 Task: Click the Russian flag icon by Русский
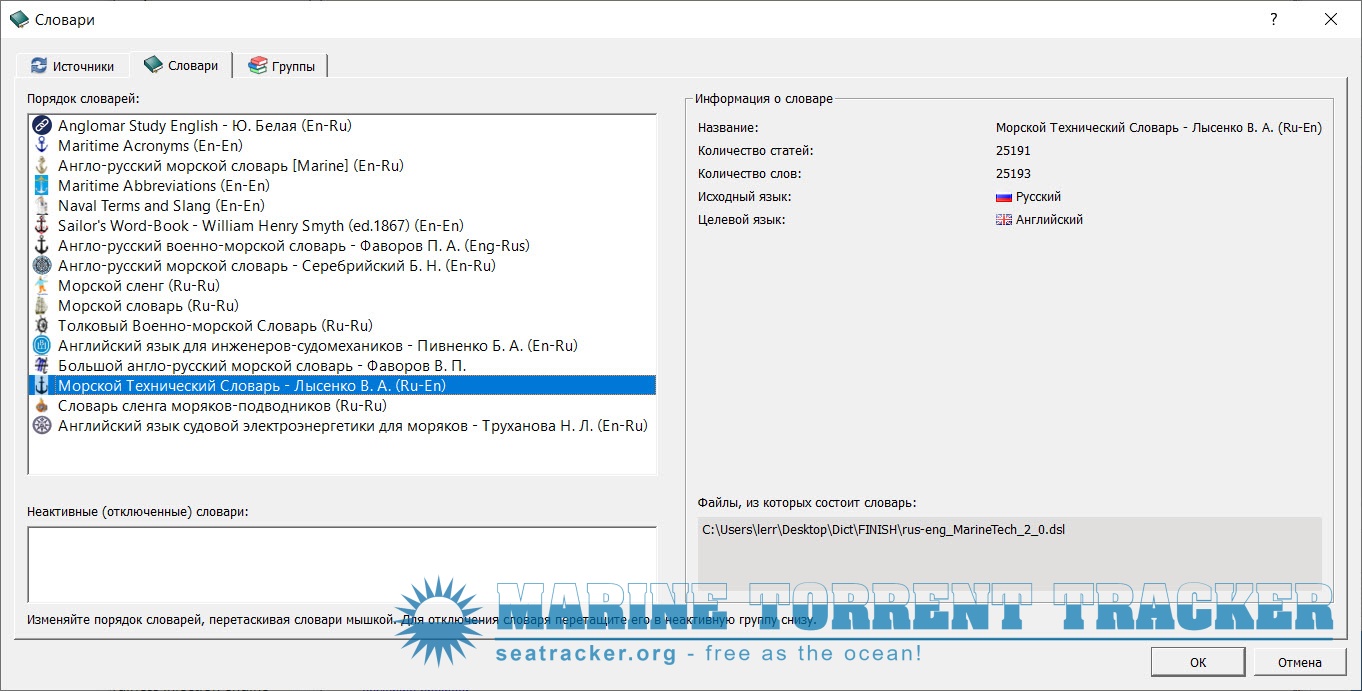1004,197
